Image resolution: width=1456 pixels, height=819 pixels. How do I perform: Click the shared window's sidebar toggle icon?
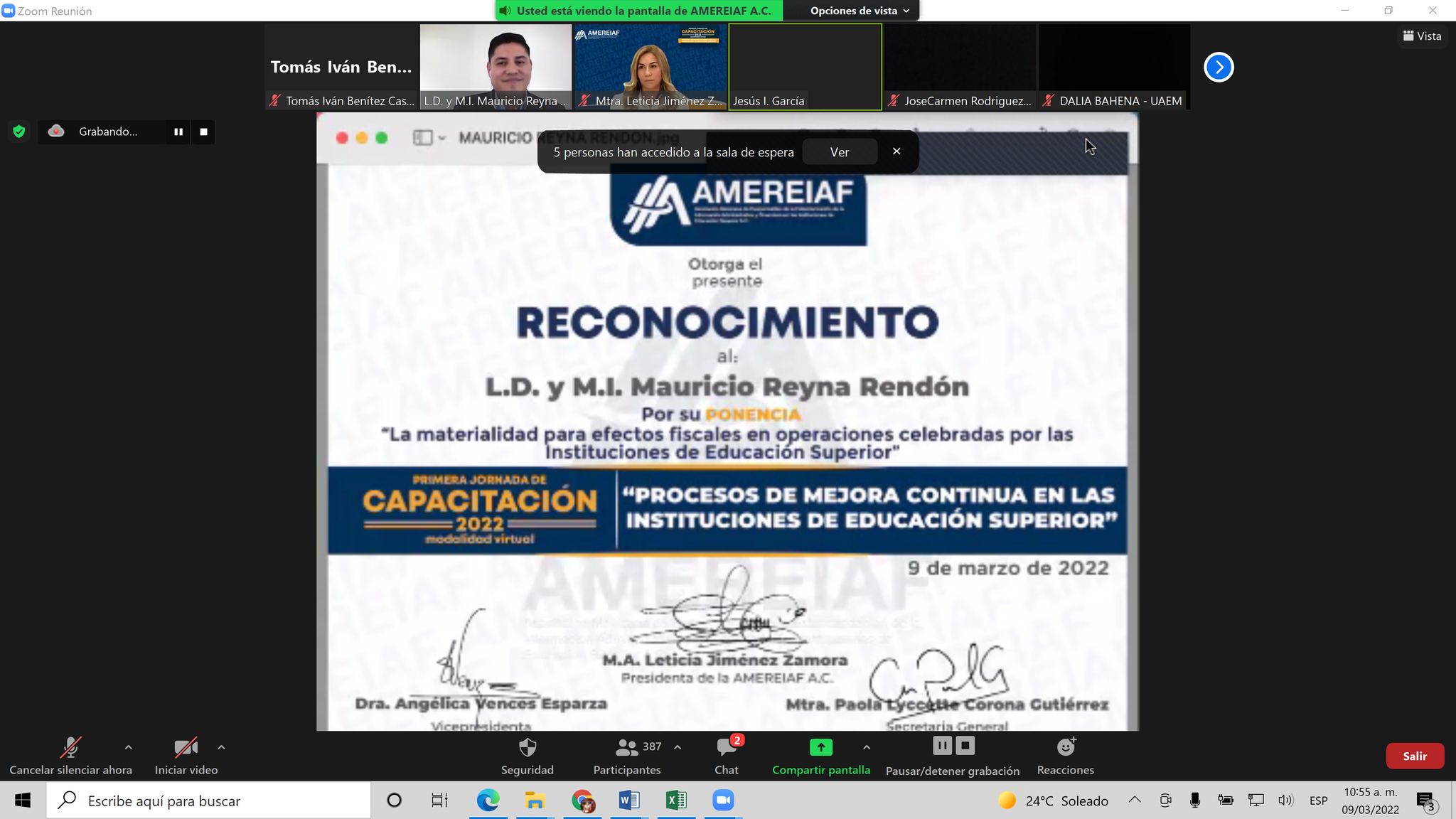[x=423, y=138]
